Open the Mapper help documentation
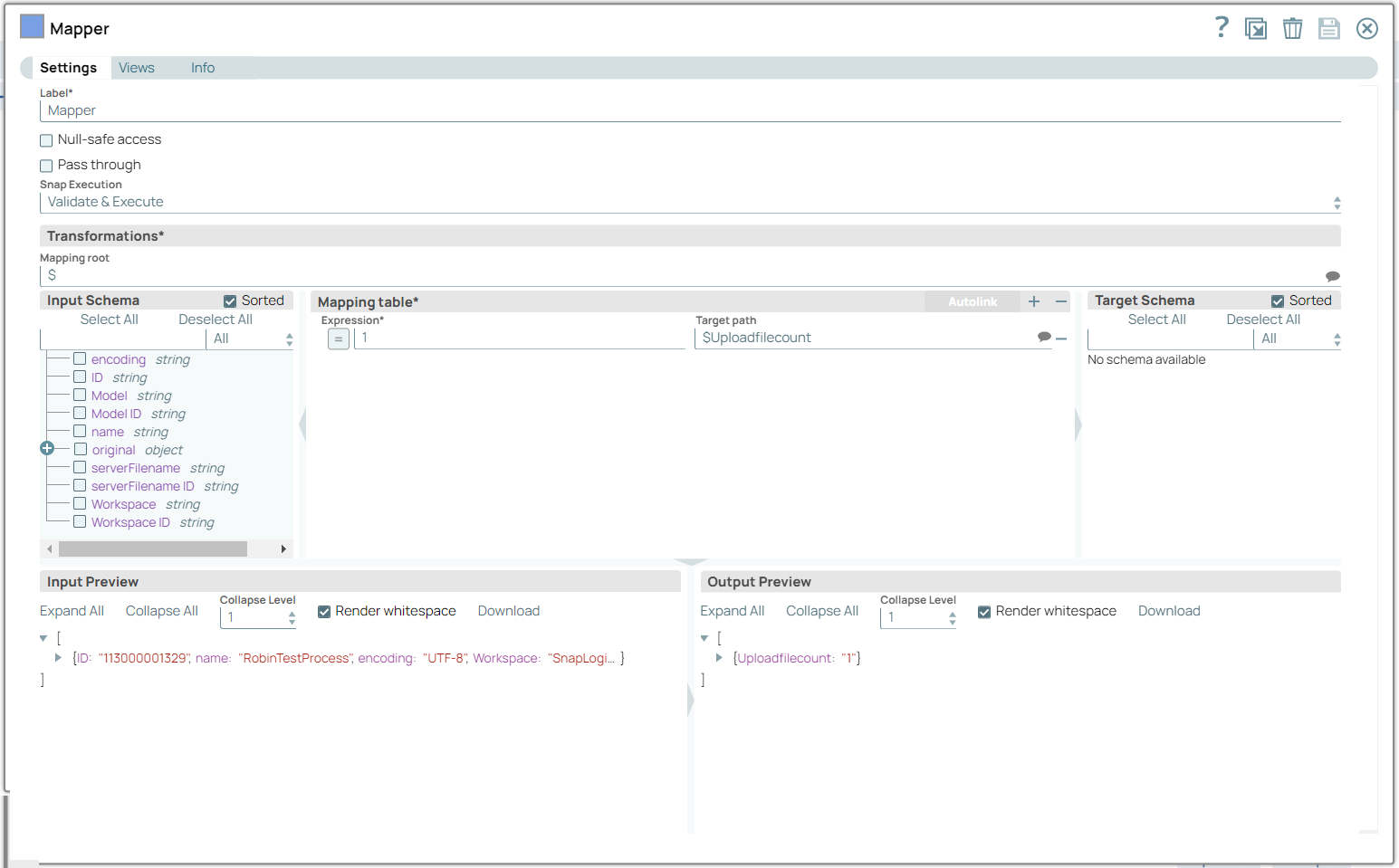The image size is (1399, 868). click(1222, 27)
